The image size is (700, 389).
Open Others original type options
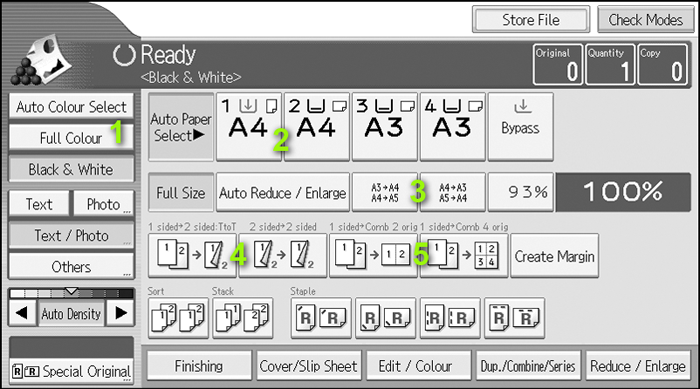tap(71, 267)
